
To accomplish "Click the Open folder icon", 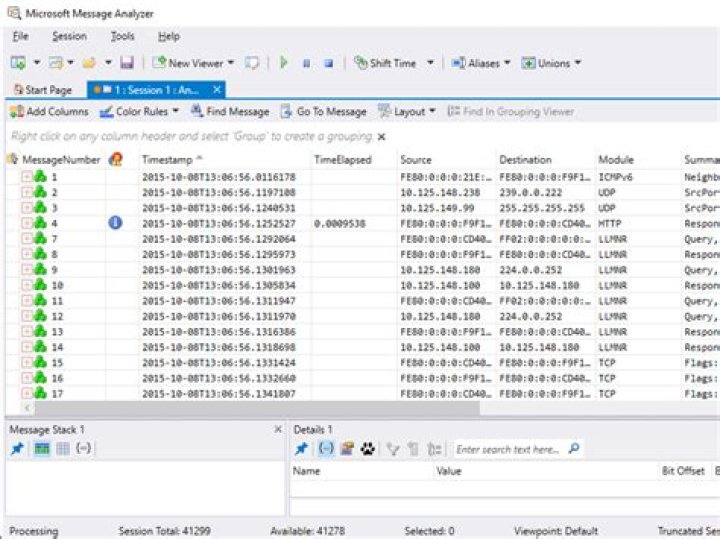I will click(89, 62).
